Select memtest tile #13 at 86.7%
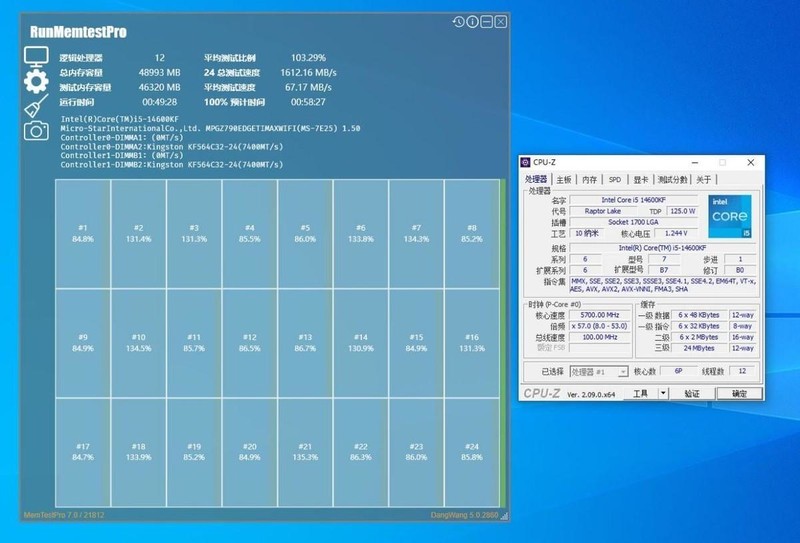Screen dimensions: 800x543 (x=305, y=343)
